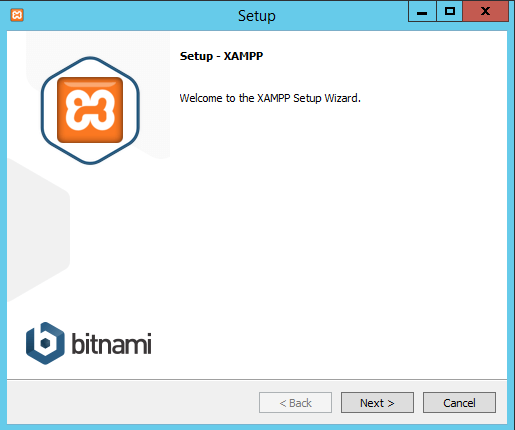The image size is (515, 430).
Task: Minimize the Setup window
Action: tap(422, 12)
